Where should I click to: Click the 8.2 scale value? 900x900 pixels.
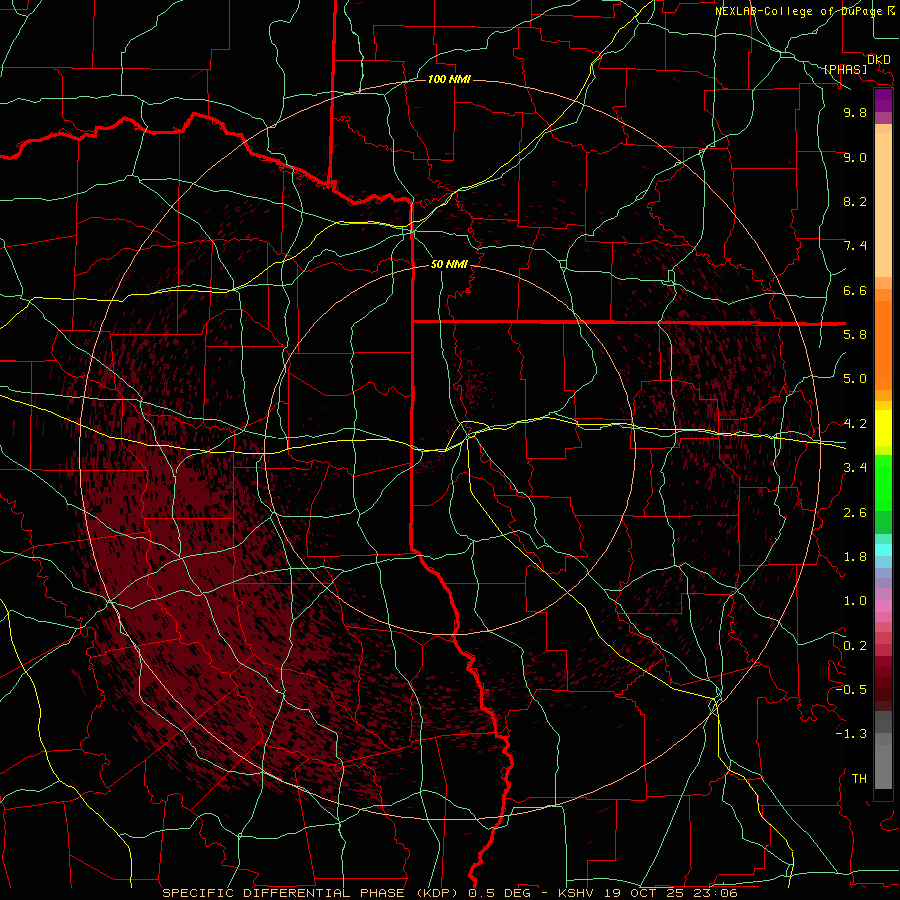[855, 201]
